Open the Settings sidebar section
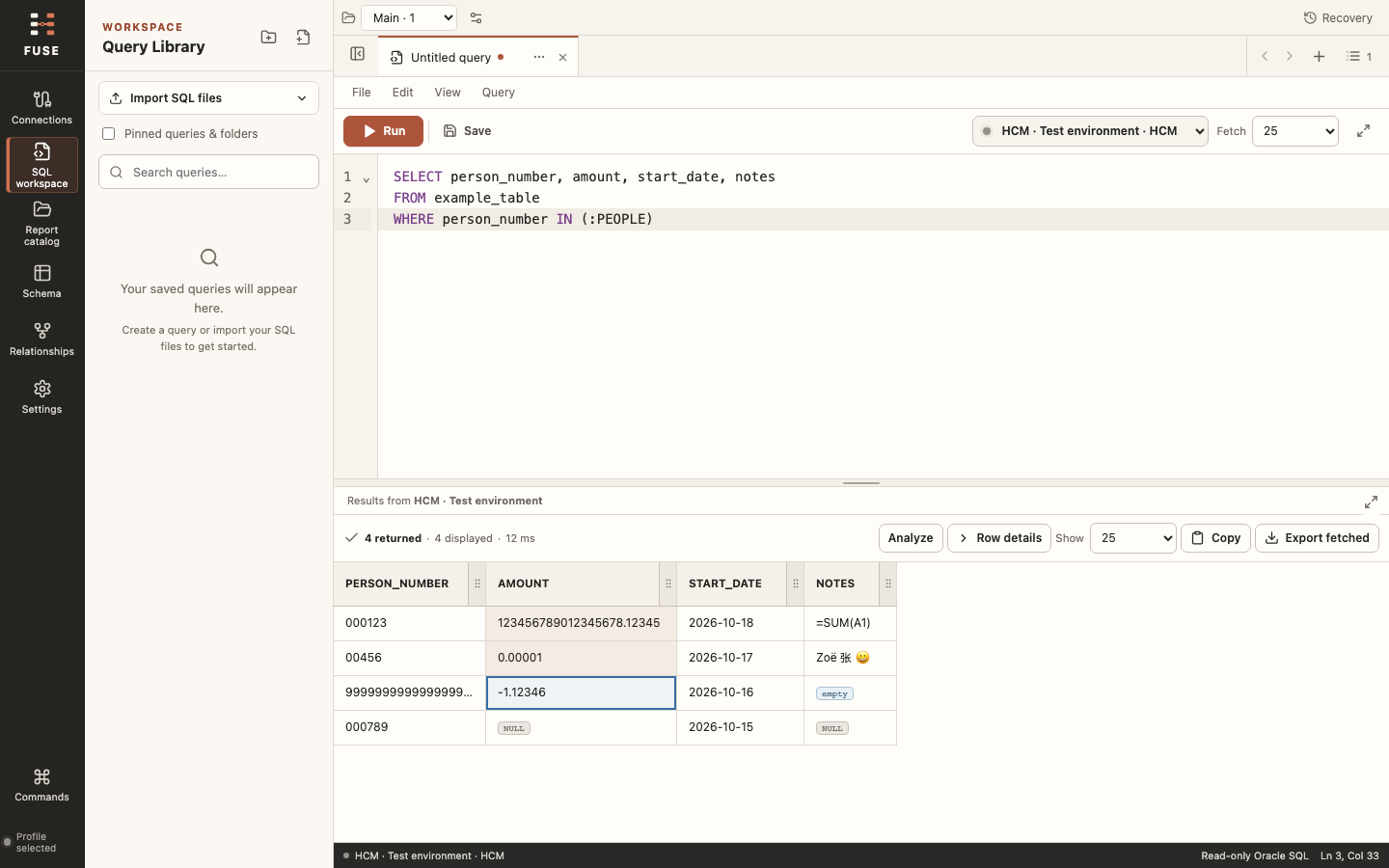Image resolution: width=1389 pixels, height=868 pixels. point(41,396)
